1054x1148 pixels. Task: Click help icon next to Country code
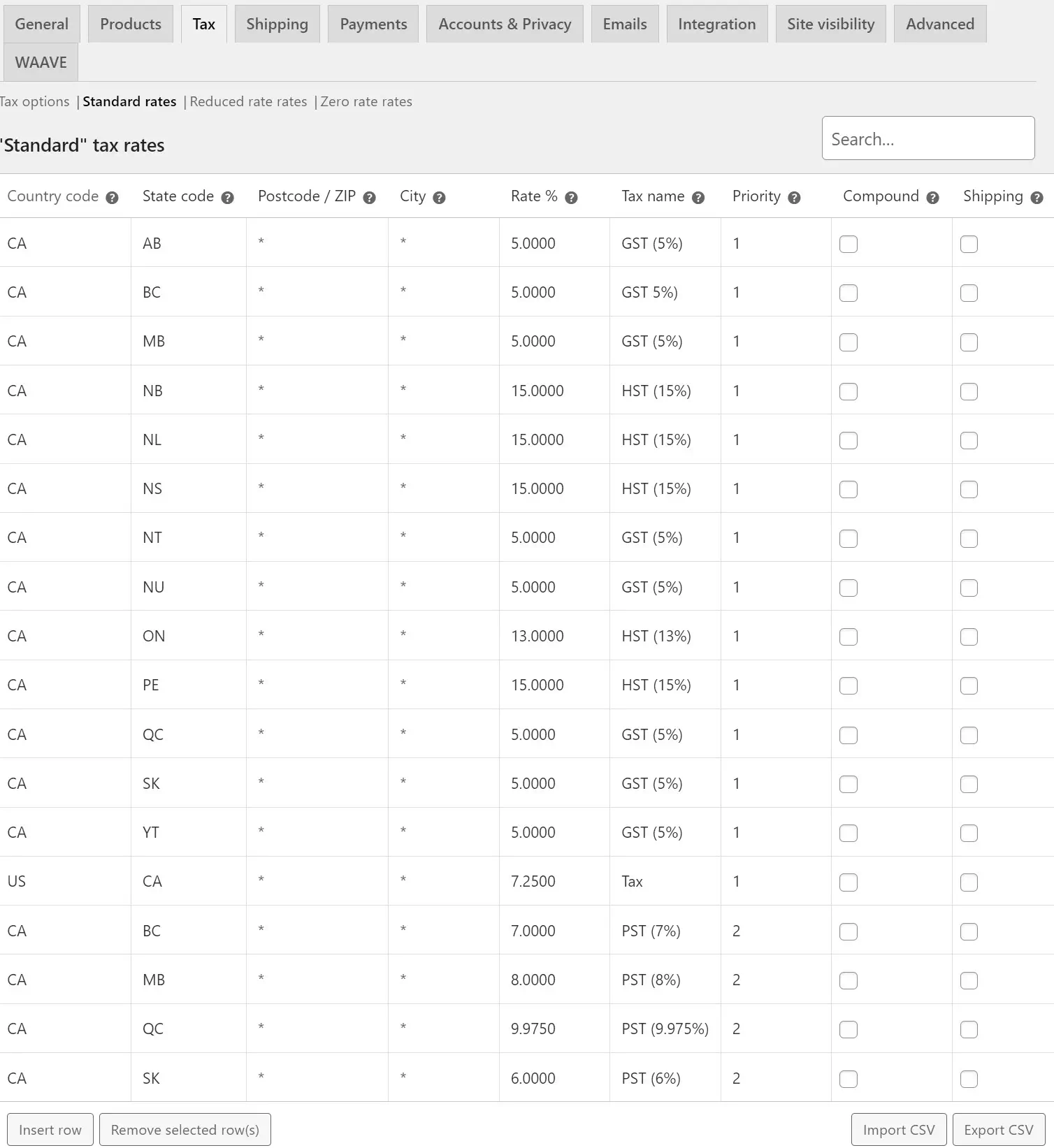pyautogui.click(x=112, y=198)
